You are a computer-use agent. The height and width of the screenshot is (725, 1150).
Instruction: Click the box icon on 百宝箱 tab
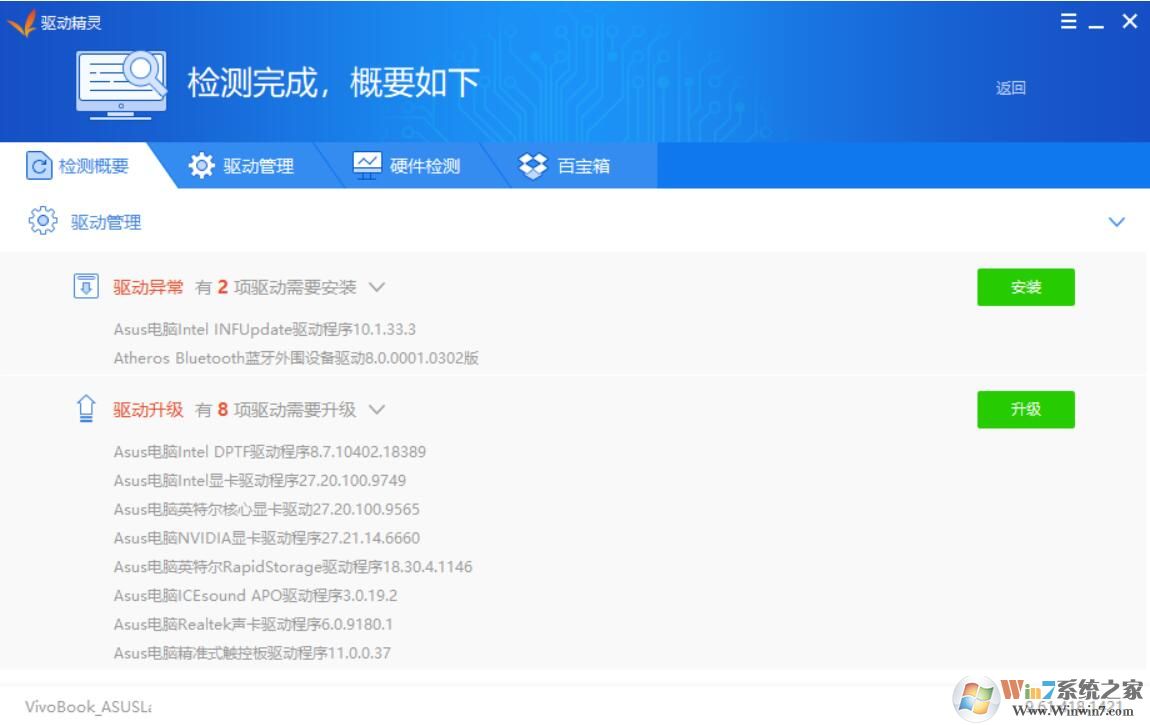point(530,165)
